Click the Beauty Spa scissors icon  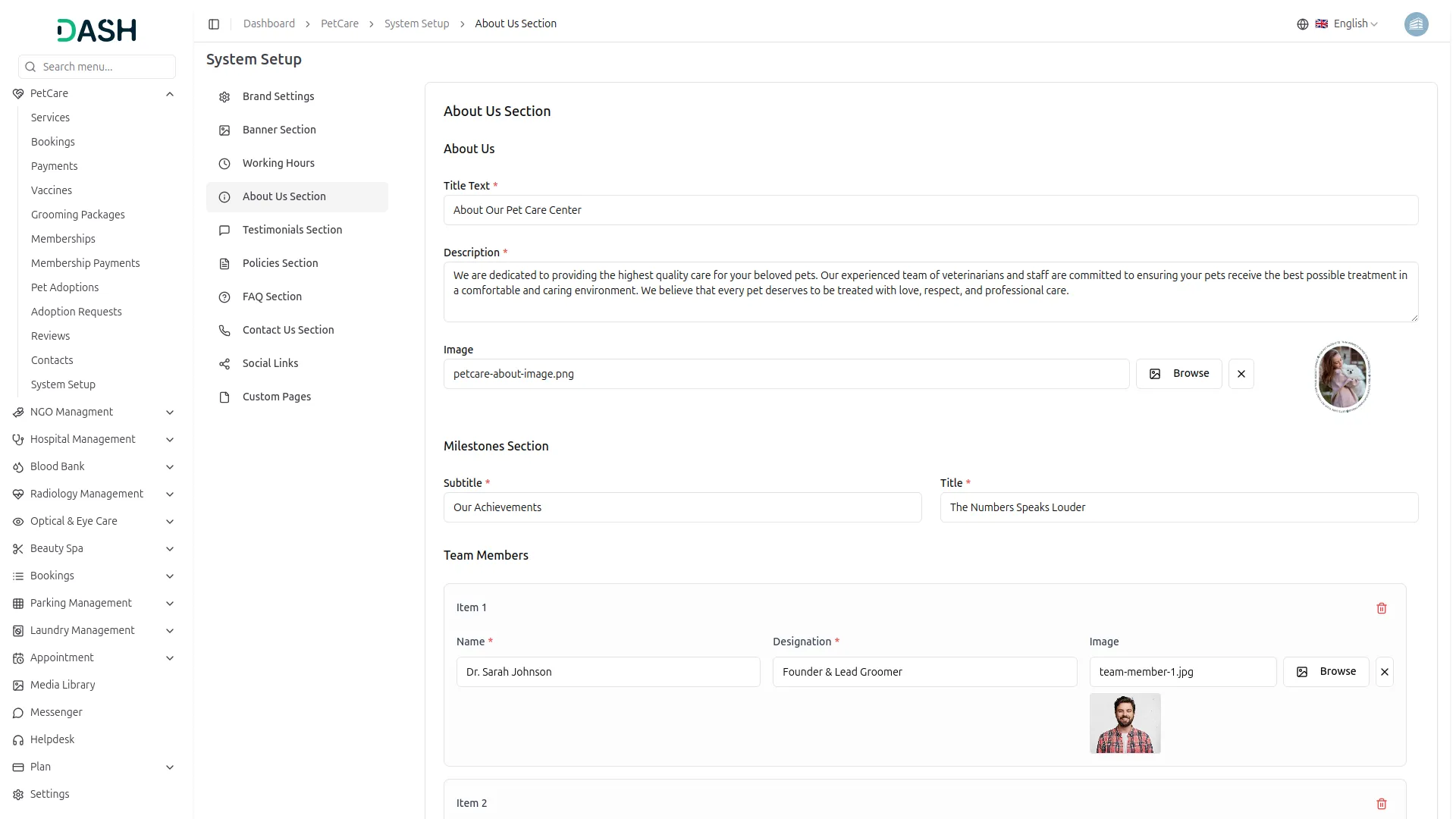18,549
